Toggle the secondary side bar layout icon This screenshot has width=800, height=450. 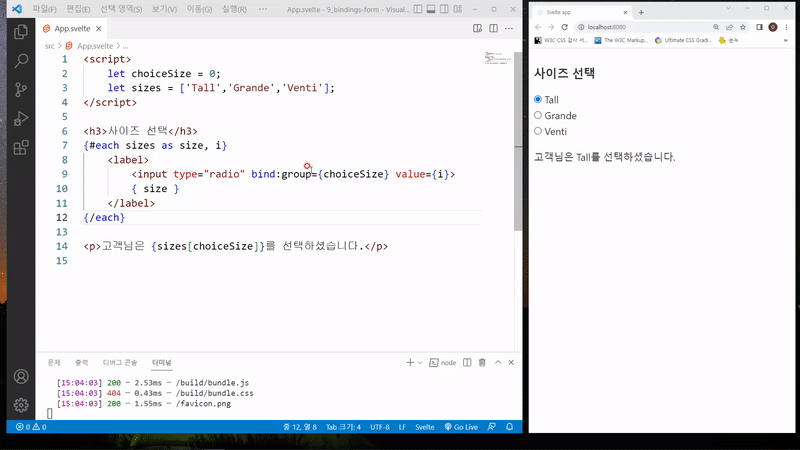(444, 9)
